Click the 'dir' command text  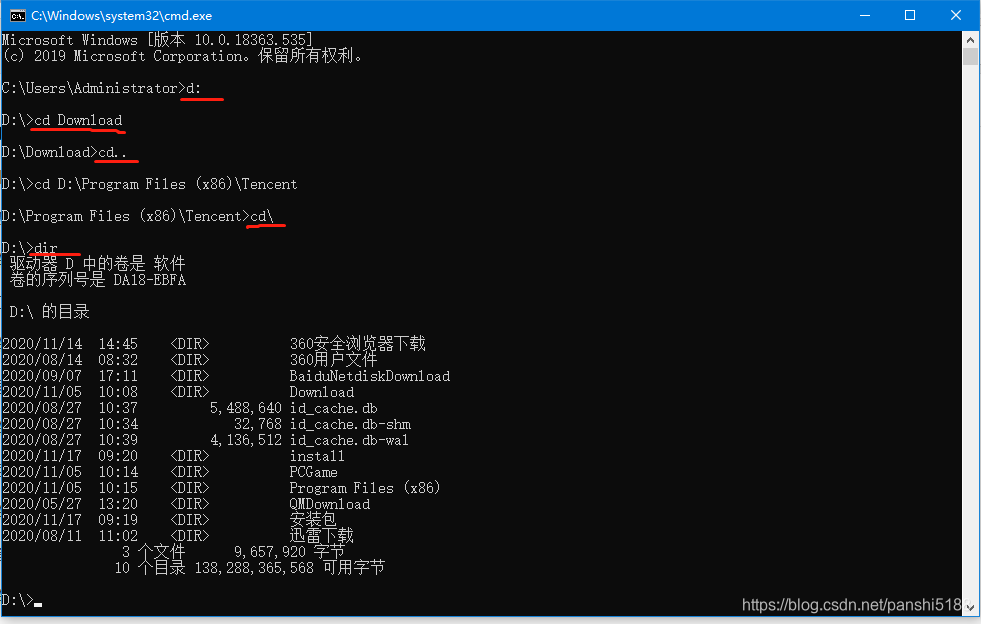click(46, 248)
